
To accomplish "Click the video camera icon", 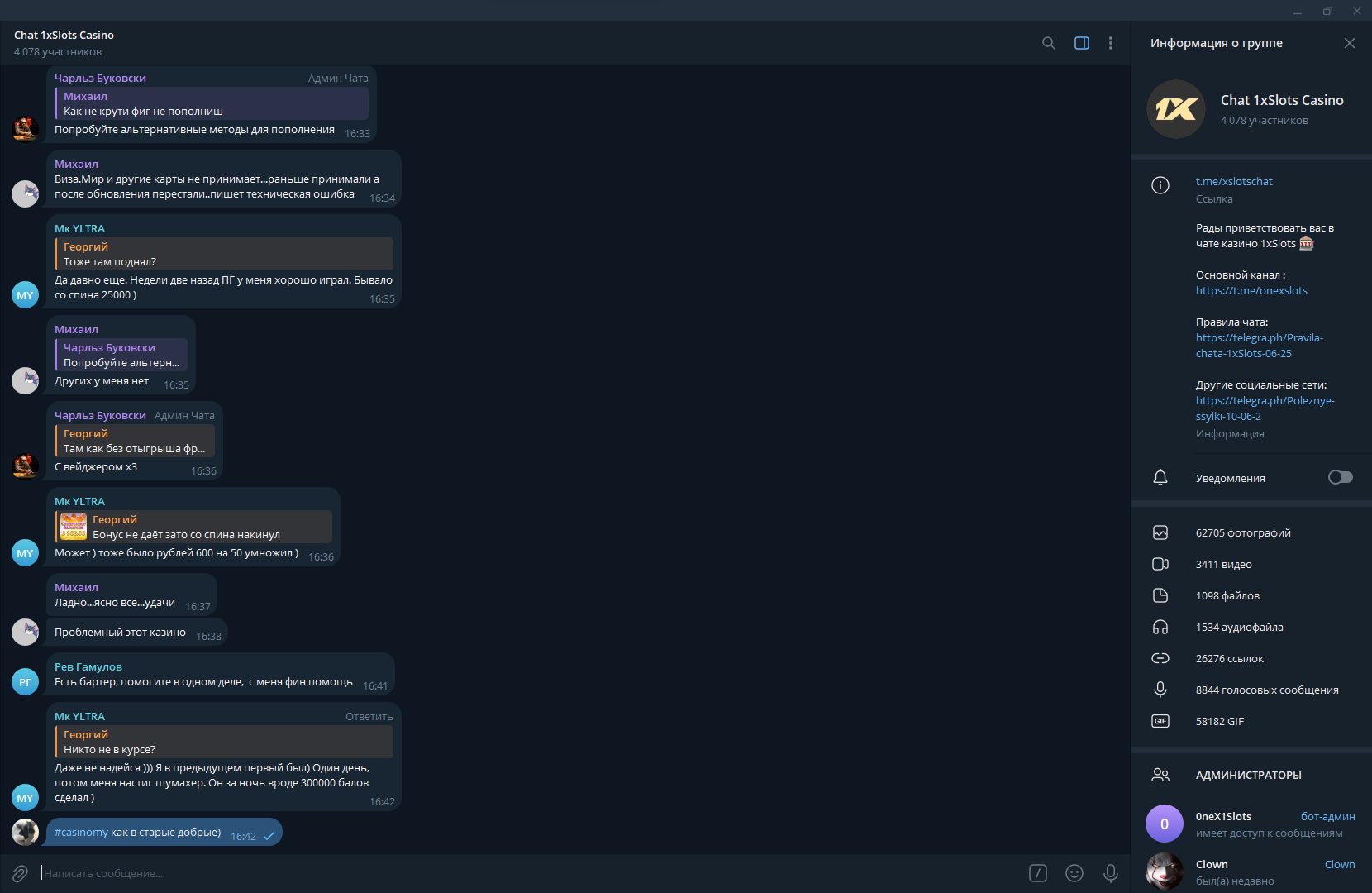I will [x=1160, y=564].
